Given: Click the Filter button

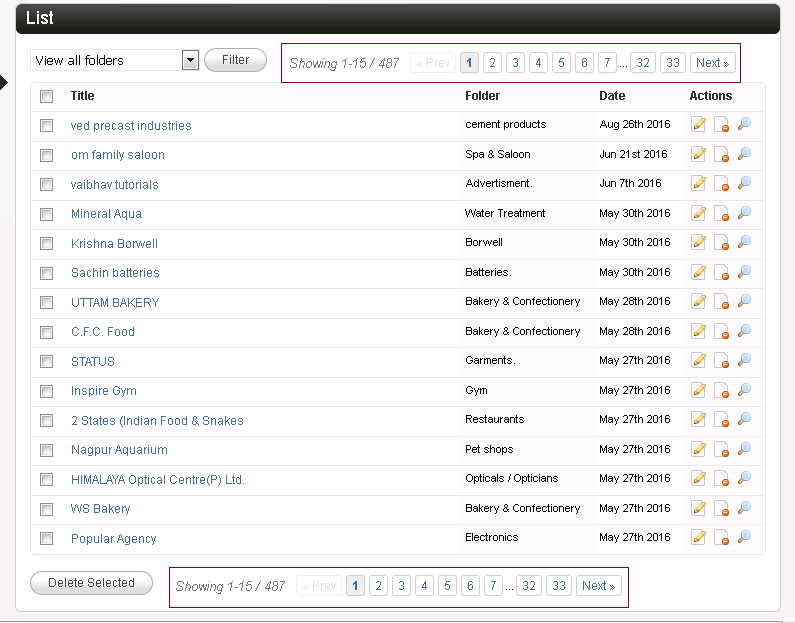Looking at the screenshot, I should coord(235,60).
